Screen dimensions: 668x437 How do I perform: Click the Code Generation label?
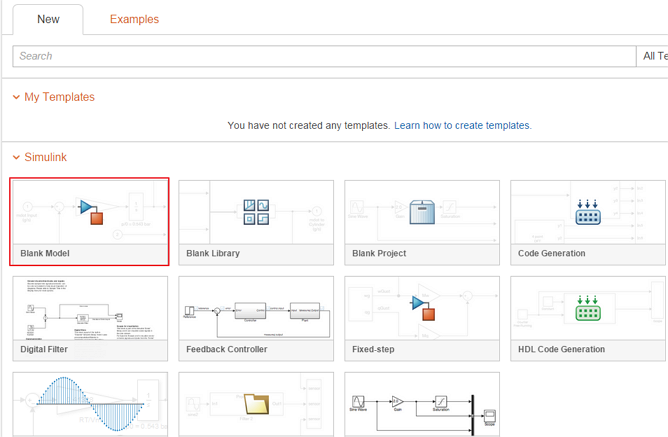click(x=552, y=254)
